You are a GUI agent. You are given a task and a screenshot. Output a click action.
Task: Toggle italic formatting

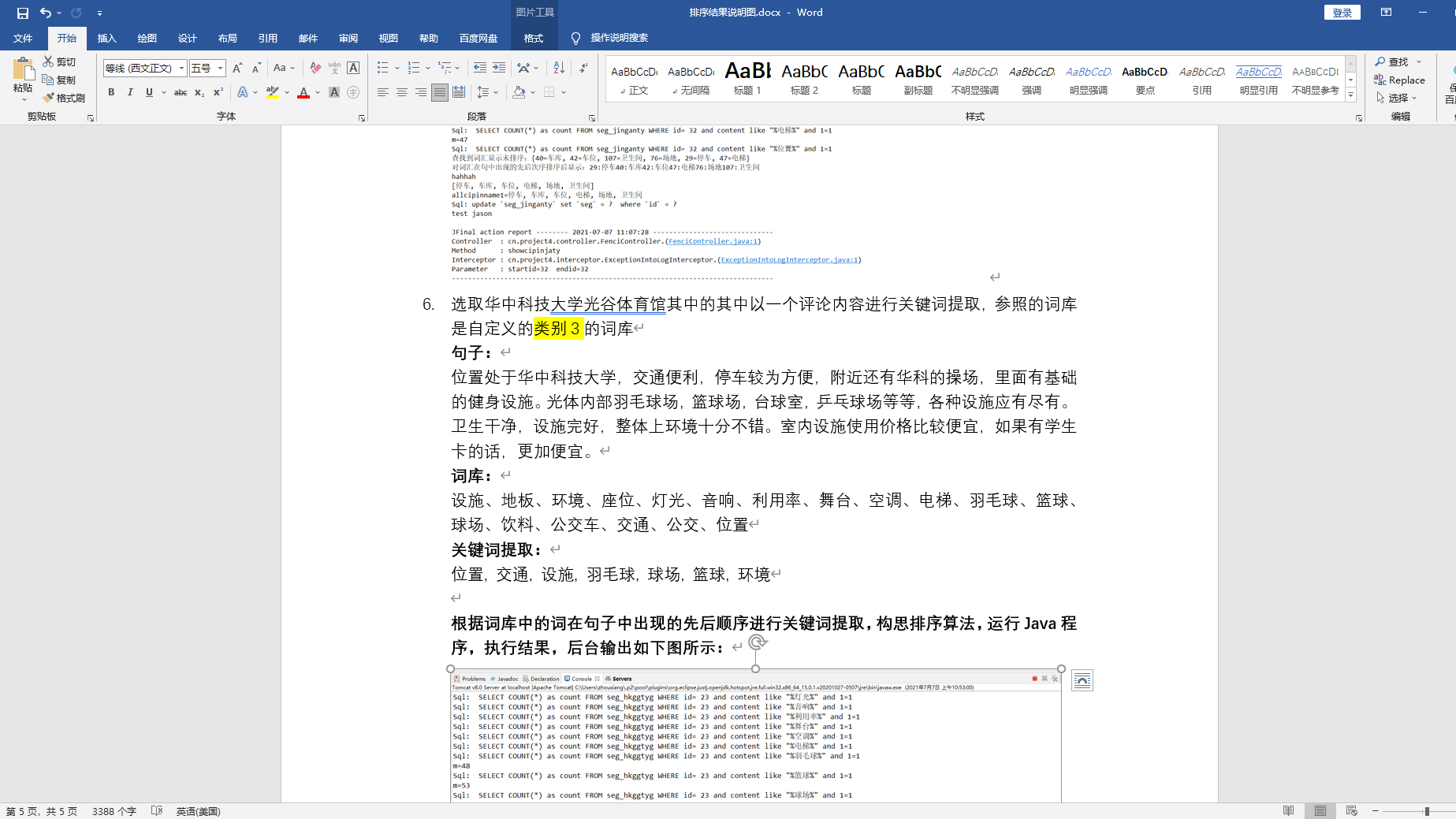click(x=130, y=92)
